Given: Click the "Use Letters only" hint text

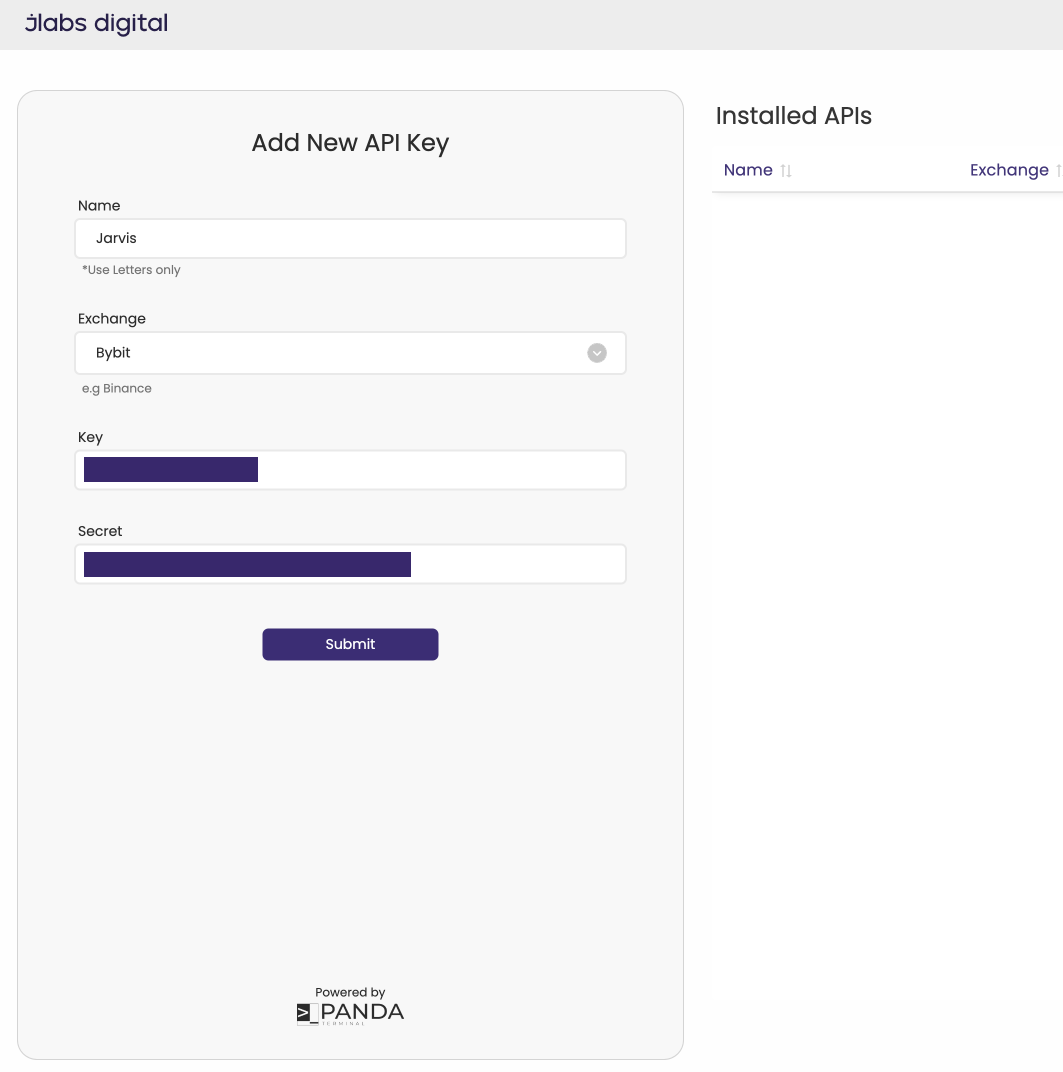Looking at the screenshot, I should pyautogui.click(x=131, y=270).
